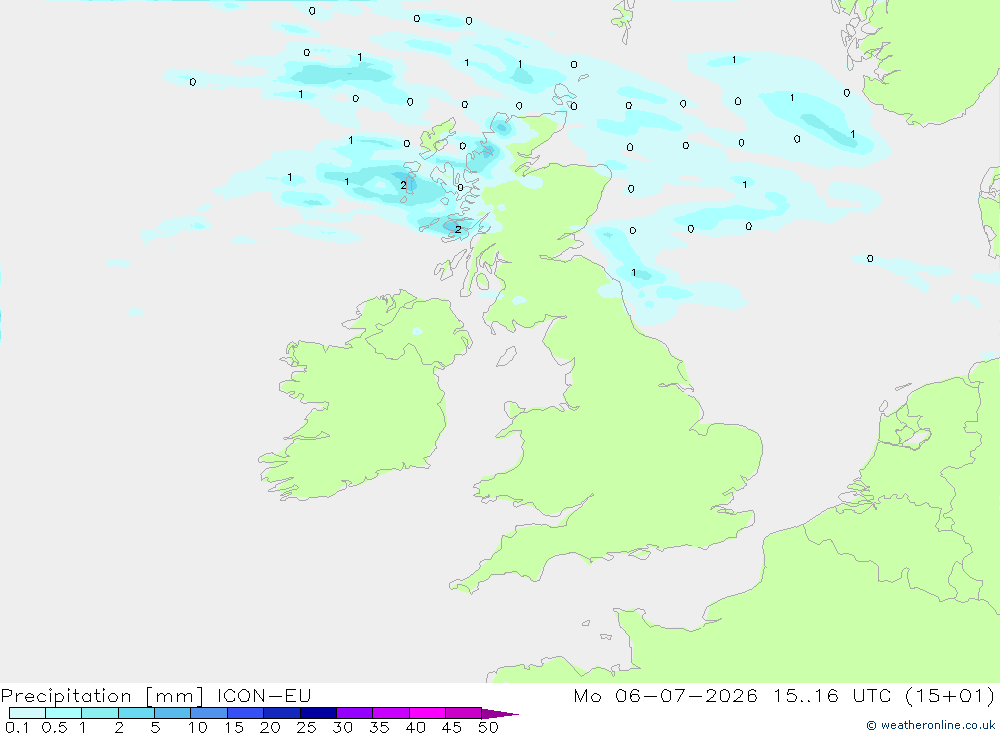Click the '0.1' legend scale label

click(17, 727)
